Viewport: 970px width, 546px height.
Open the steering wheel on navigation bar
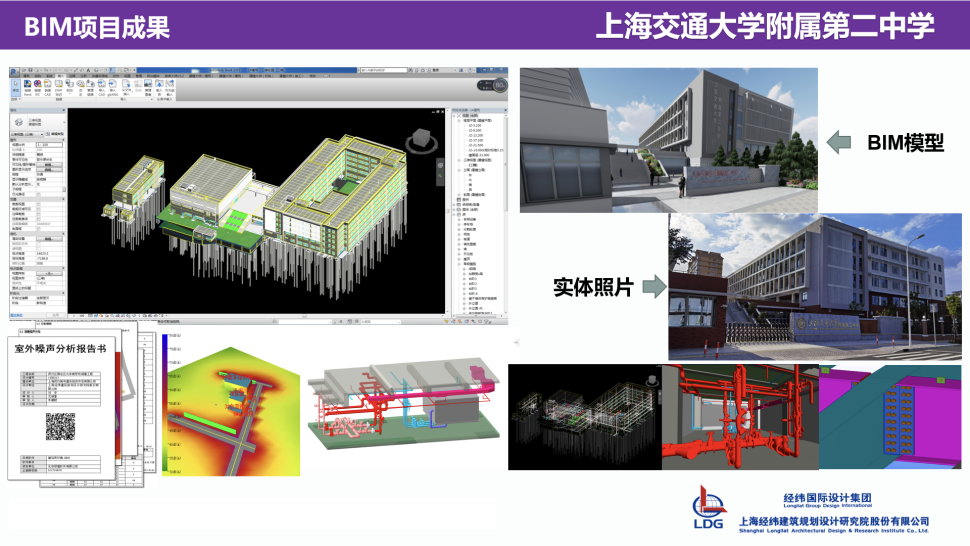(440, 165)
